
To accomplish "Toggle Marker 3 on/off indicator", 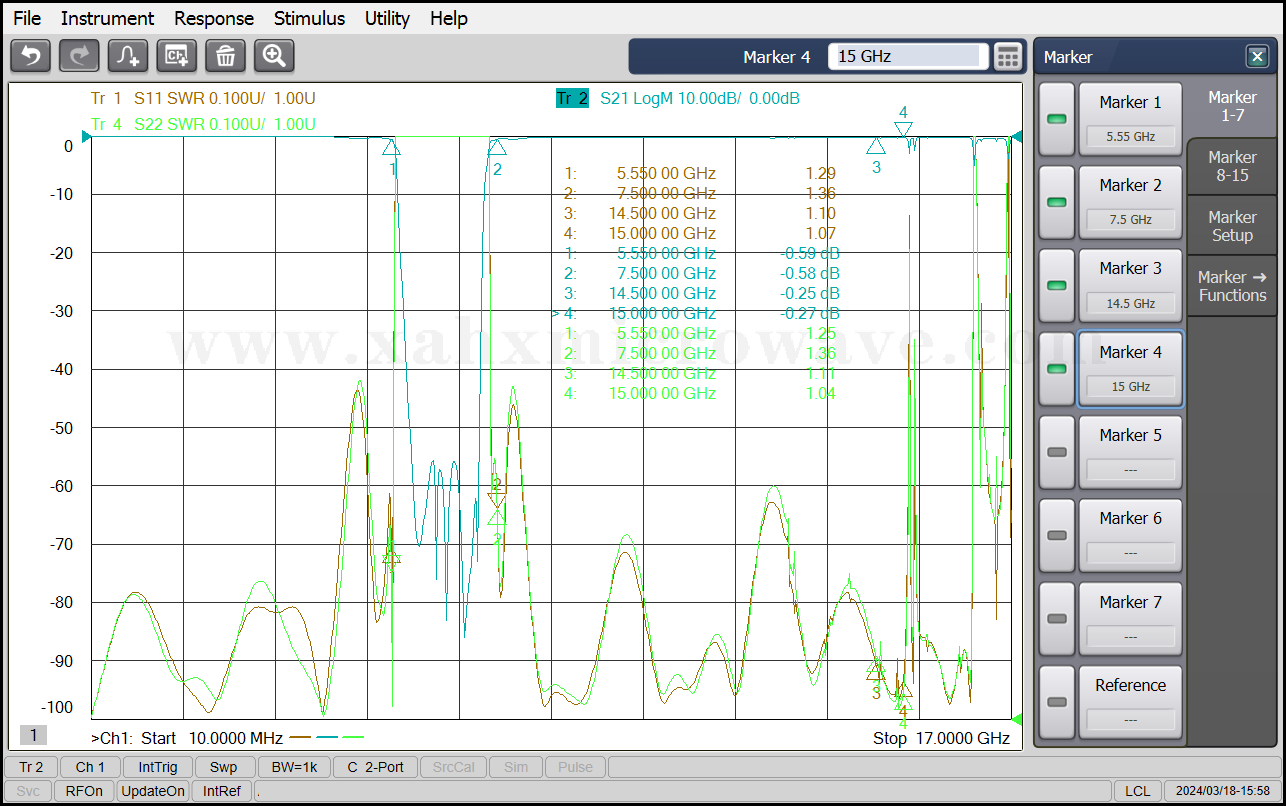I will pyautogui.click(x=1056, y=285).
